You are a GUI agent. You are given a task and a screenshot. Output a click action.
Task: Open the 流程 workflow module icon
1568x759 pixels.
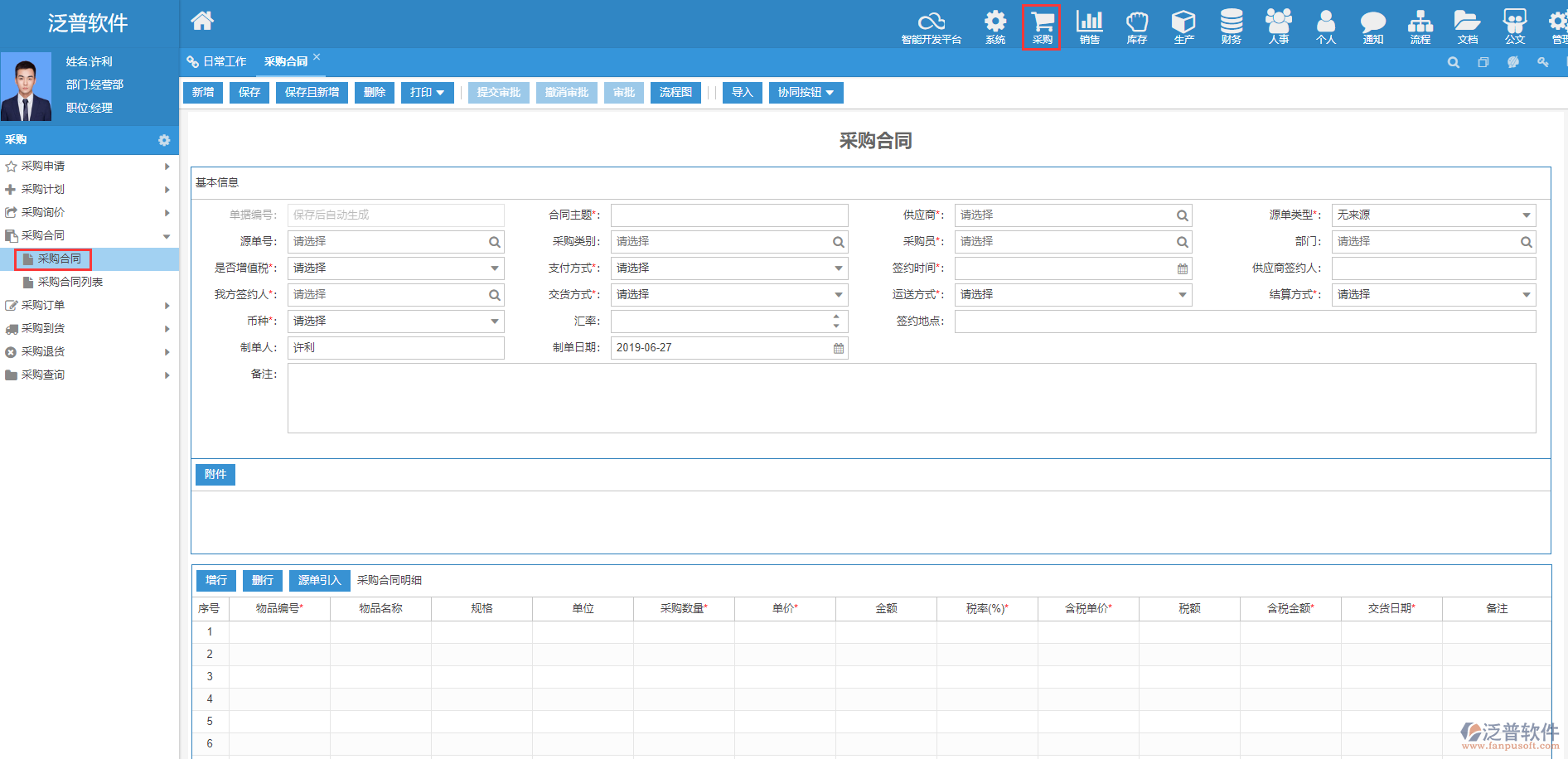(x=1420, y=27)
